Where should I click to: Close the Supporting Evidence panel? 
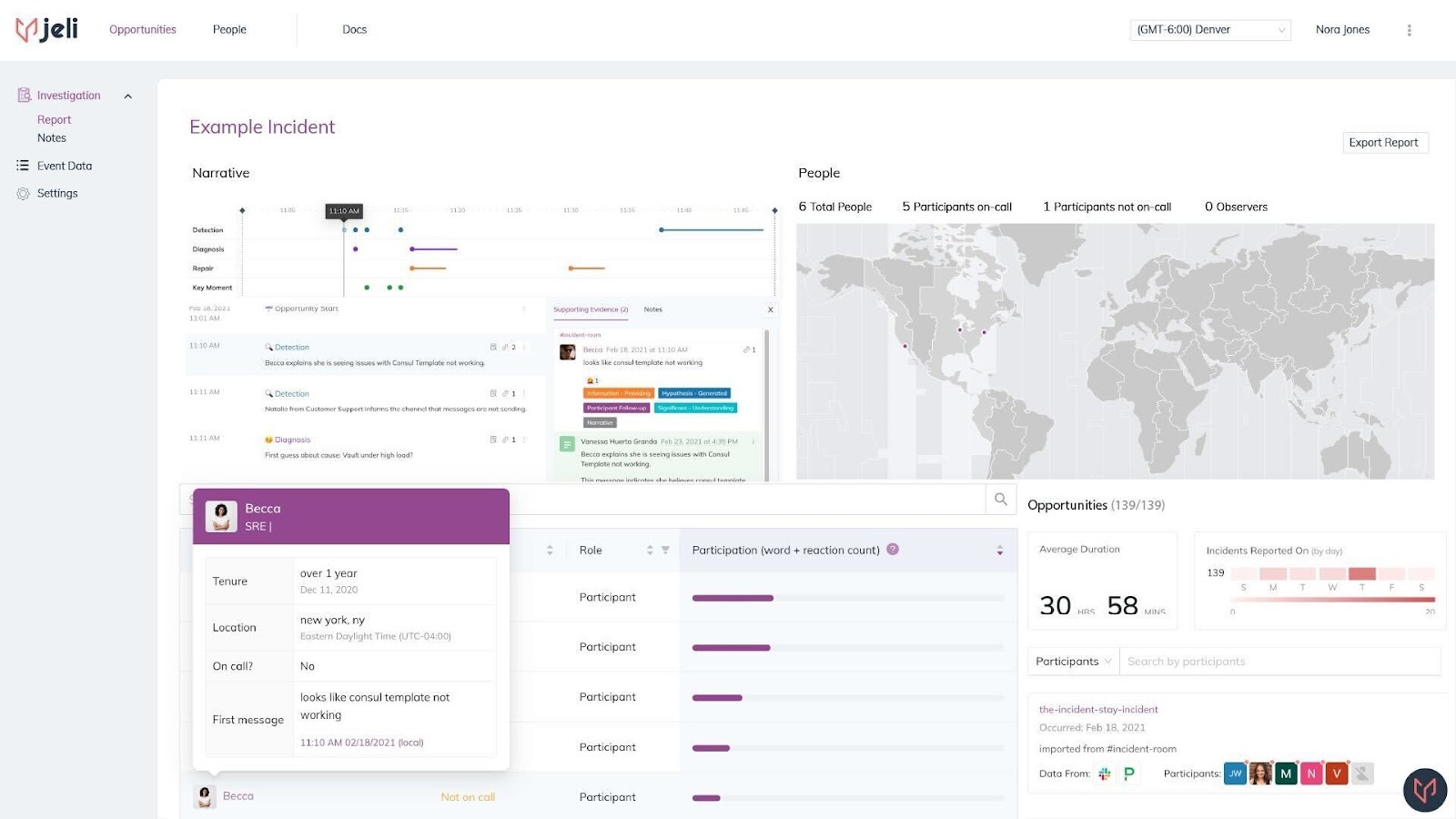click(770, 309)
